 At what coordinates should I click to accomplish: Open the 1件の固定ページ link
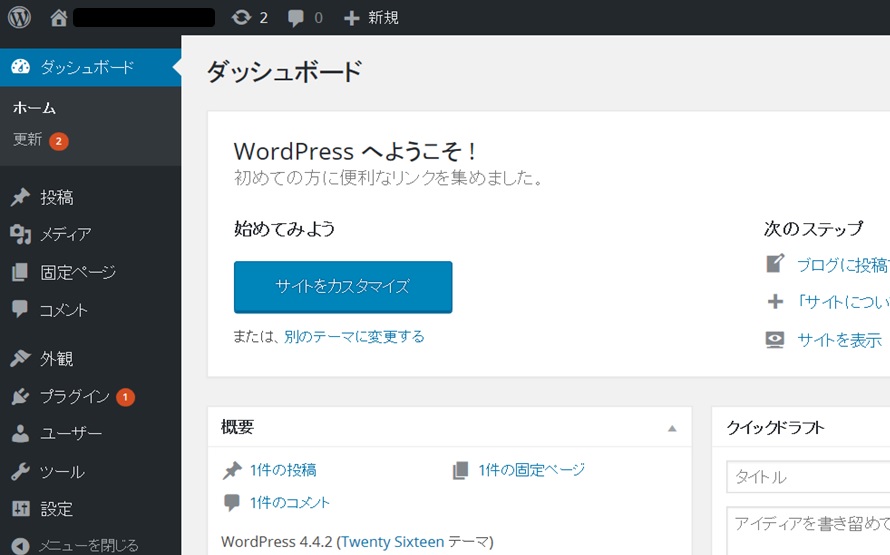[531, 470]
